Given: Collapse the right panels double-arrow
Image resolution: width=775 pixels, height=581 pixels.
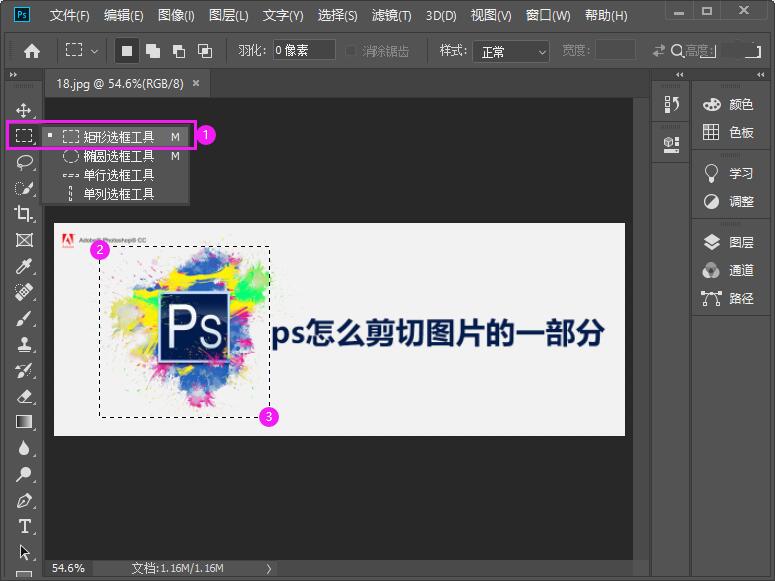Looking at the screenshot, I should (x=760, y=75).
